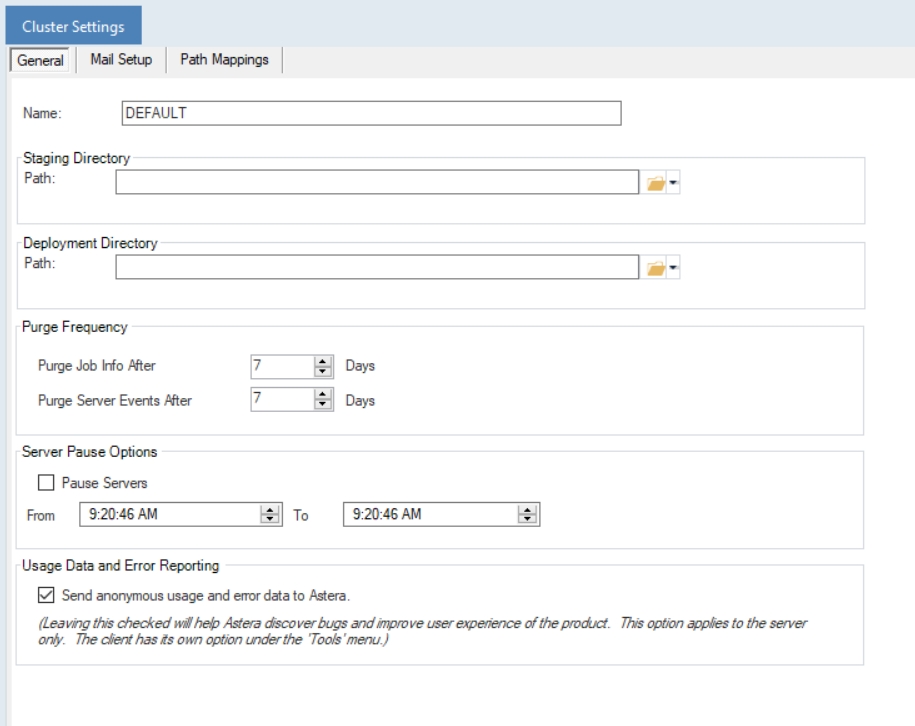The width and height of the screenshot is (915, 726).
Task: Open the Deployment Directory folder dropdown arrow
Action: click(674, 268)
